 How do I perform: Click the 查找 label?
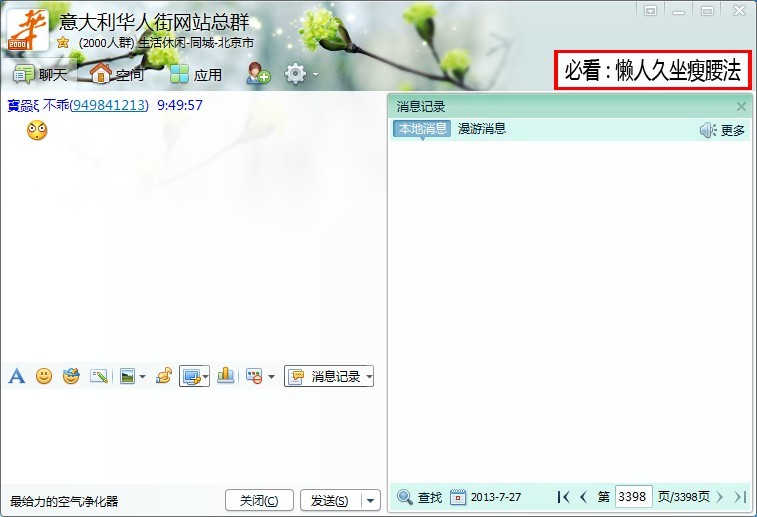pyautogui.click(x=430, y=497)
